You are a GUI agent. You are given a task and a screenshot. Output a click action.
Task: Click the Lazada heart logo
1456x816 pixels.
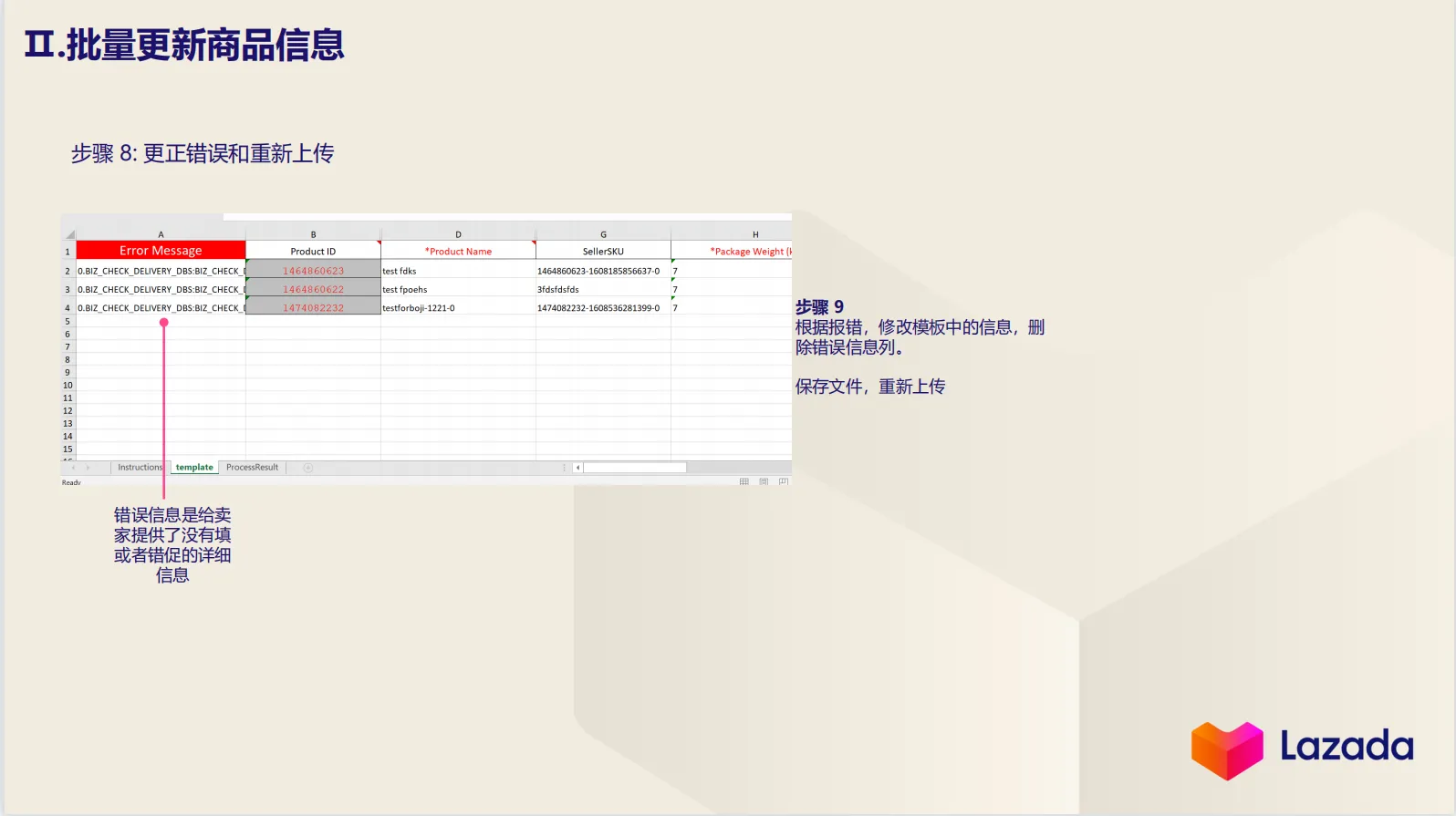coord(1227,750)
